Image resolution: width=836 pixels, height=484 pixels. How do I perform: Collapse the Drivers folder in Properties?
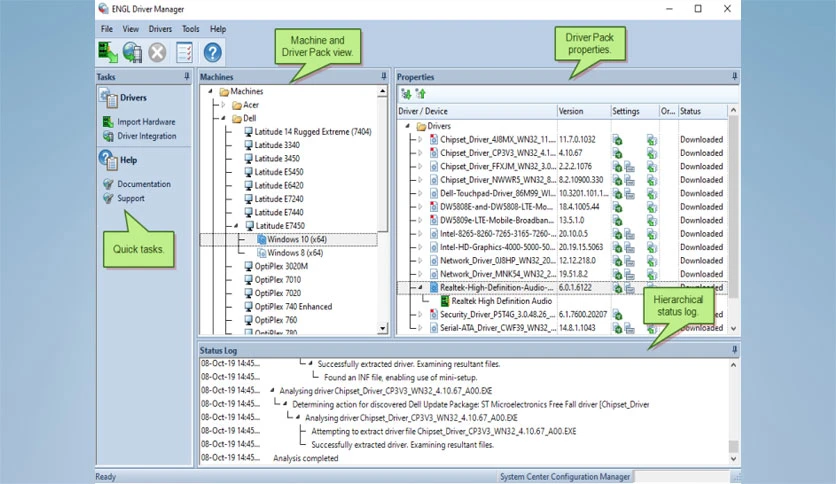pos(407,126)
